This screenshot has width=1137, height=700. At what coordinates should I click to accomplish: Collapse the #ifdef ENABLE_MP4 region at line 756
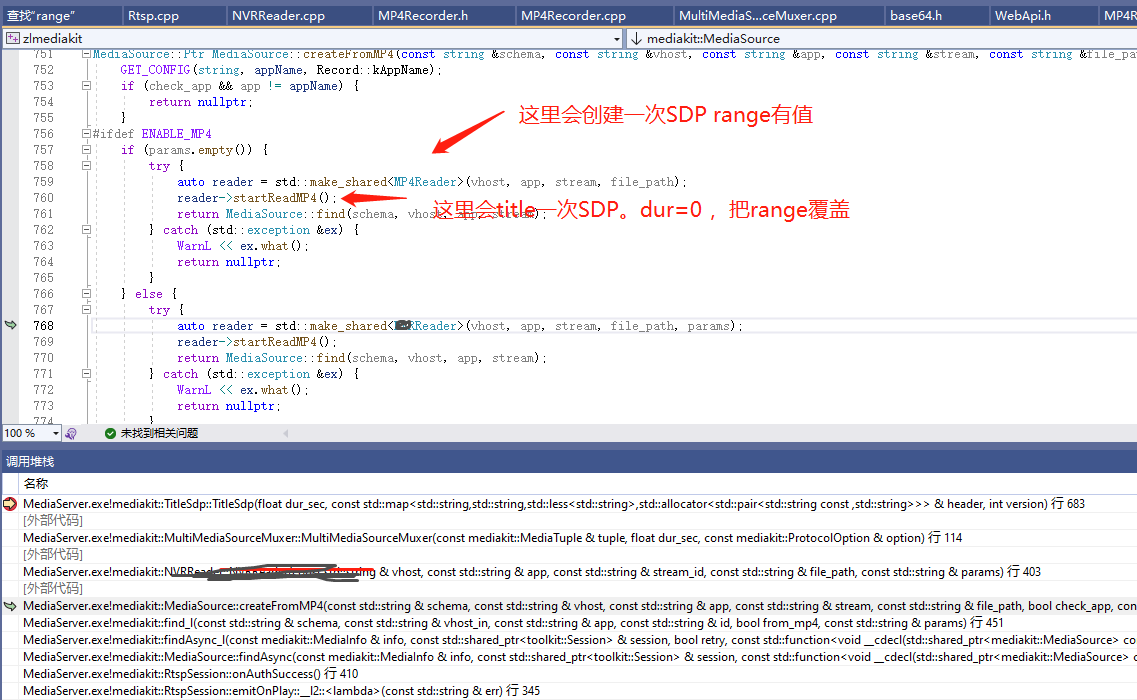click(86, 133)
